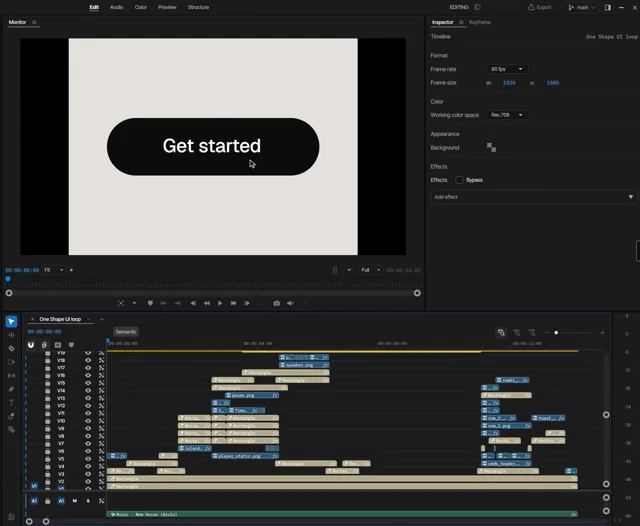Open the Audio workspace tab
The height and width of the screenshot is (526, 640).
coord(116,7)
